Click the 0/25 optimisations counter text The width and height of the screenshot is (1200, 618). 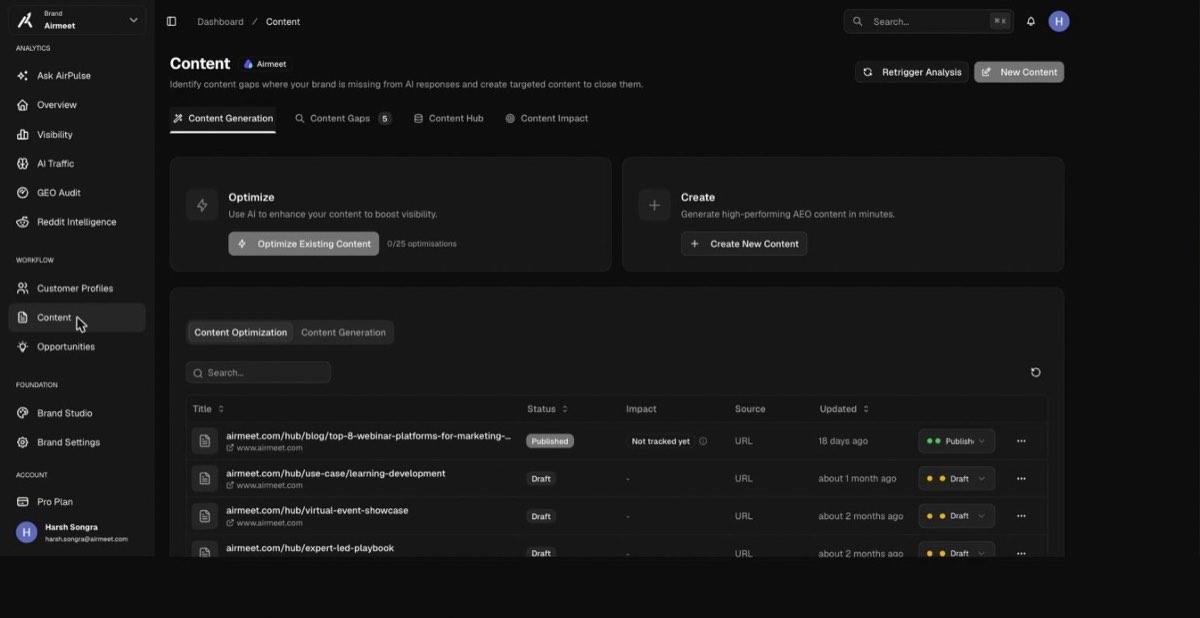tap(422, 244)
